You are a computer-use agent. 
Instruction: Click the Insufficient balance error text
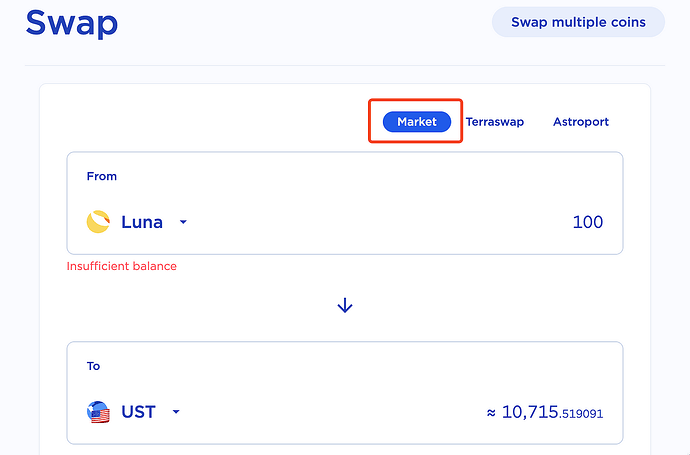(x=121, y=266)
